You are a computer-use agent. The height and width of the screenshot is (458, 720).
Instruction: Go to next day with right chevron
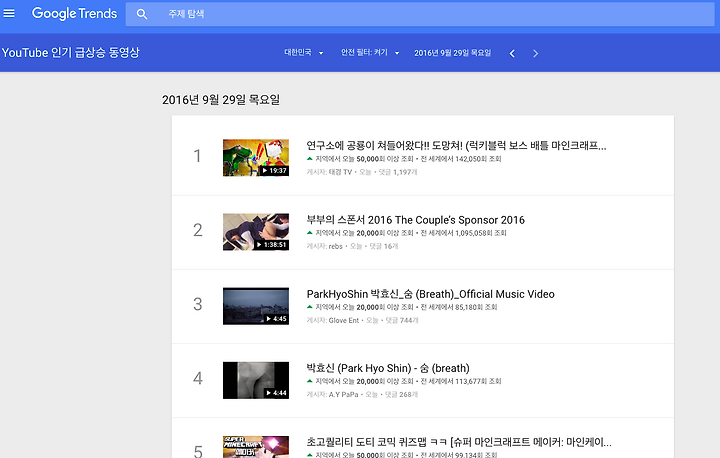[535, 53]
